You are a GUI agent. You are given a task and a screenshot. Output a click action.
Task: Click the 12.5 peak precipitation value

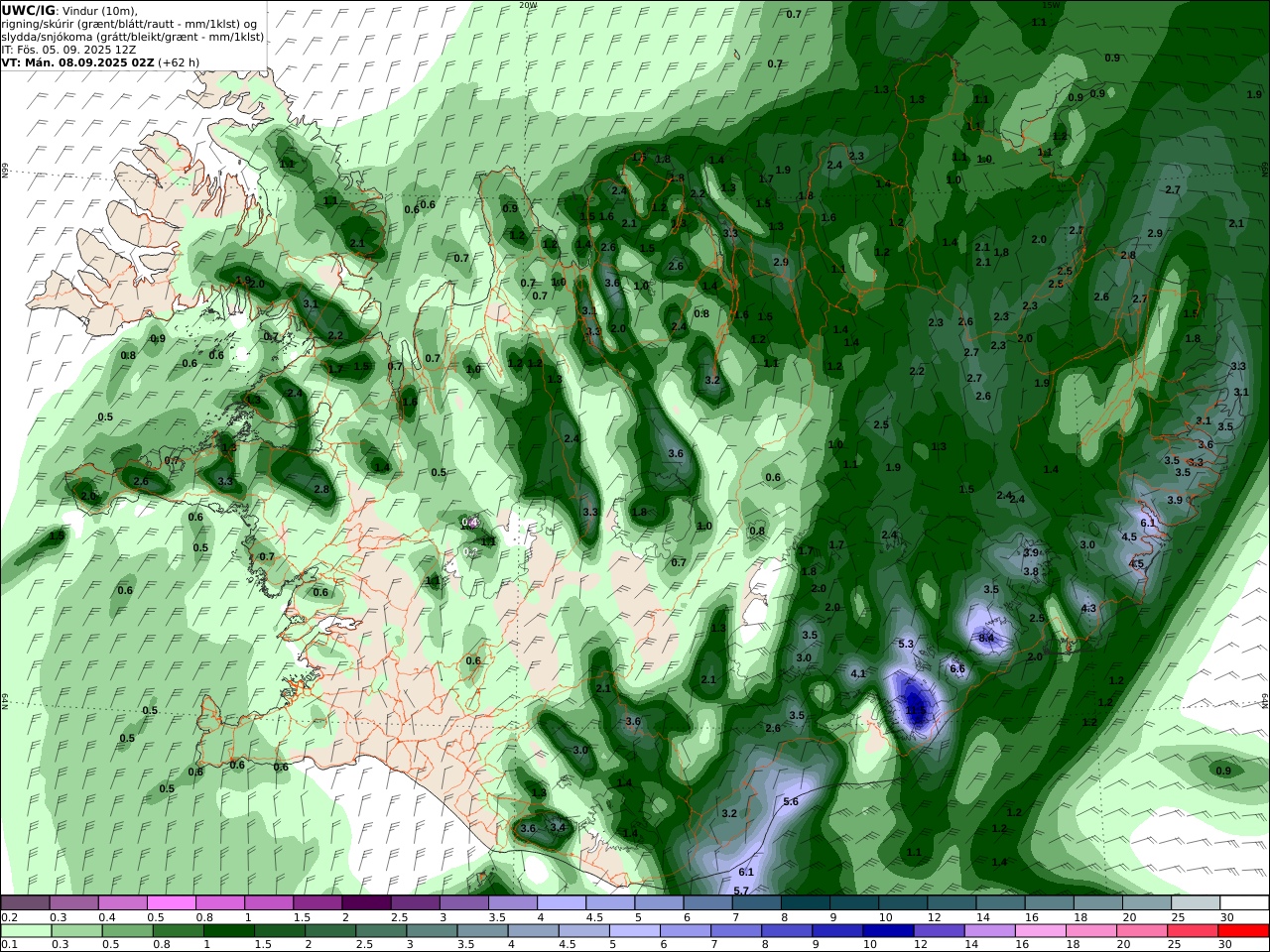(x=916, y=710)
